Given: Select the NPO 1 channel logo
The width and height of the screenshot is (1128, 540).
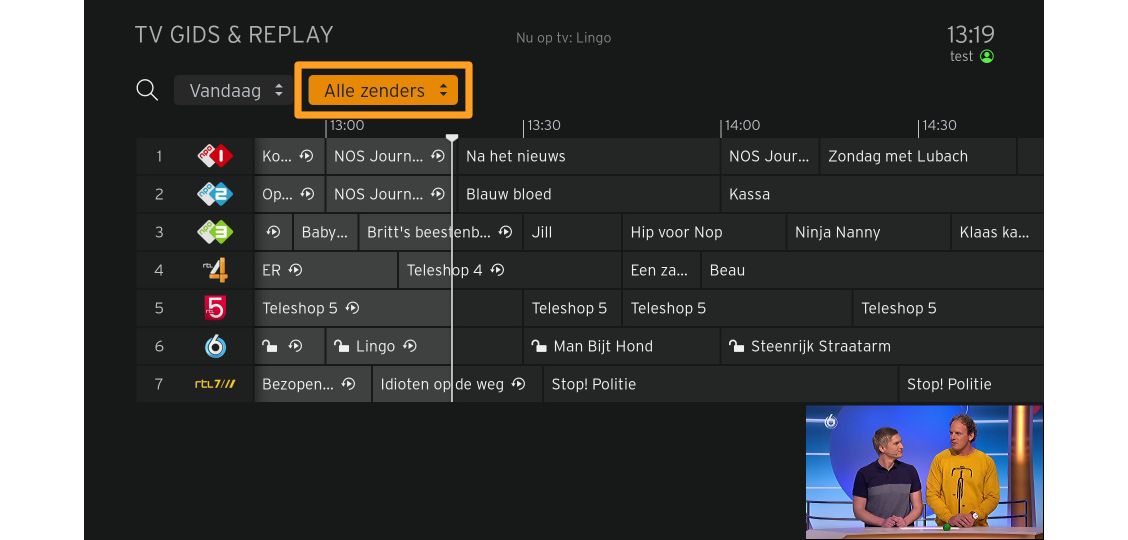Looking at the screenshot, I should pyautogui.click(x=214, y=156).
